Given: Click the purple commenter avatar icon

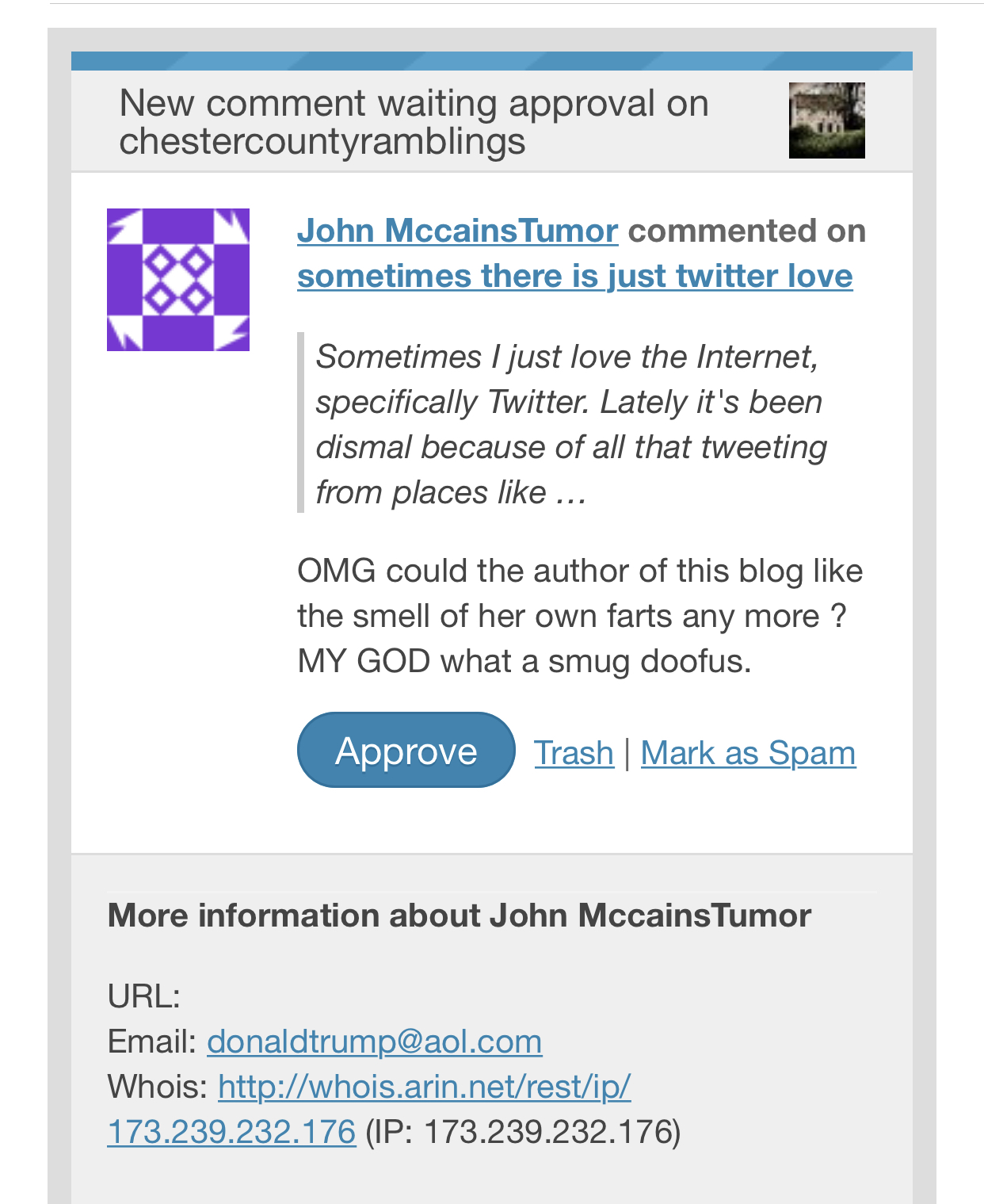Looking at the screenshot, I should click(178, 280).
